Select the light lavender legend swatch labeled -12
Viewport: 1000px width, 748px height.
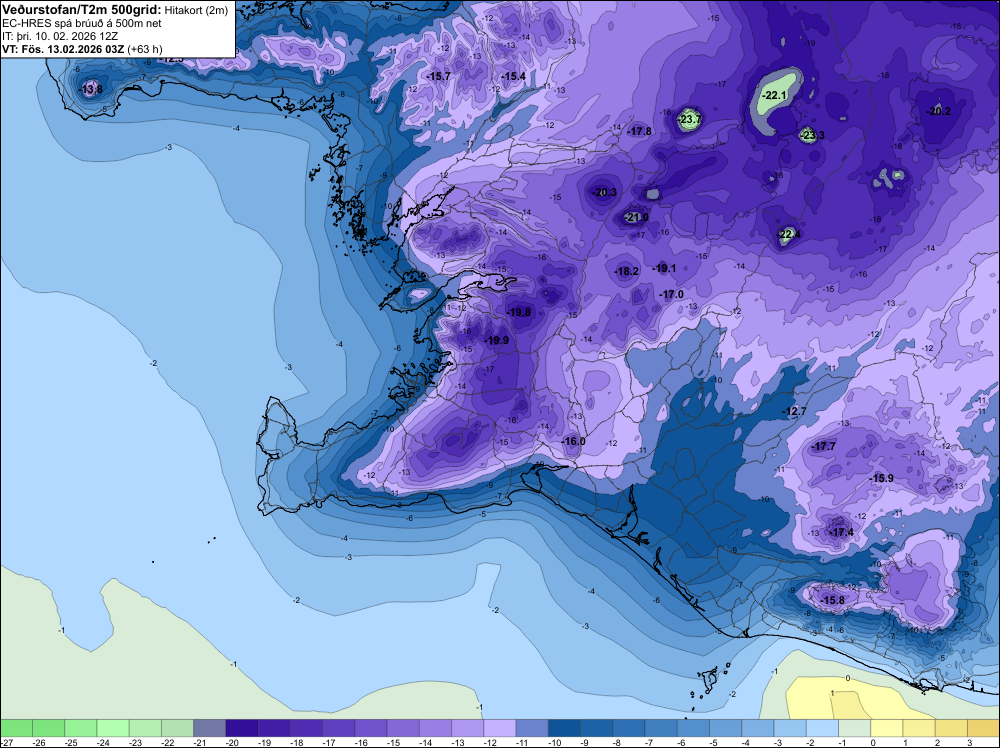point(500,728)
